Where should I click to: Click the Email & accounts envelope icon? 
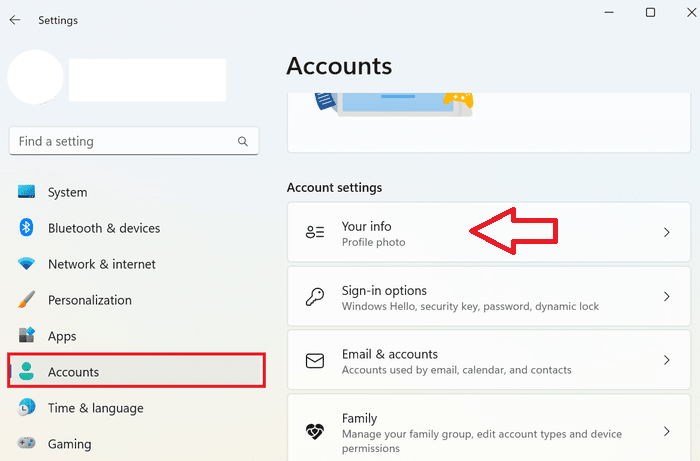pyautogui.click(x=315, y=361)
